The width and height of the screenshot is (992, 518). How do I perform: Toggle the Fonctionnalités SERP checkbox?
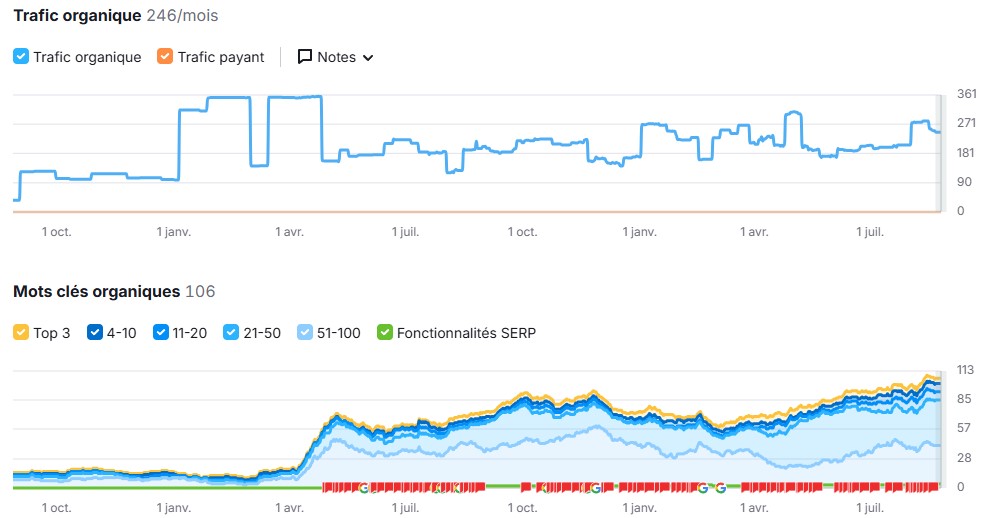(385, 333)
